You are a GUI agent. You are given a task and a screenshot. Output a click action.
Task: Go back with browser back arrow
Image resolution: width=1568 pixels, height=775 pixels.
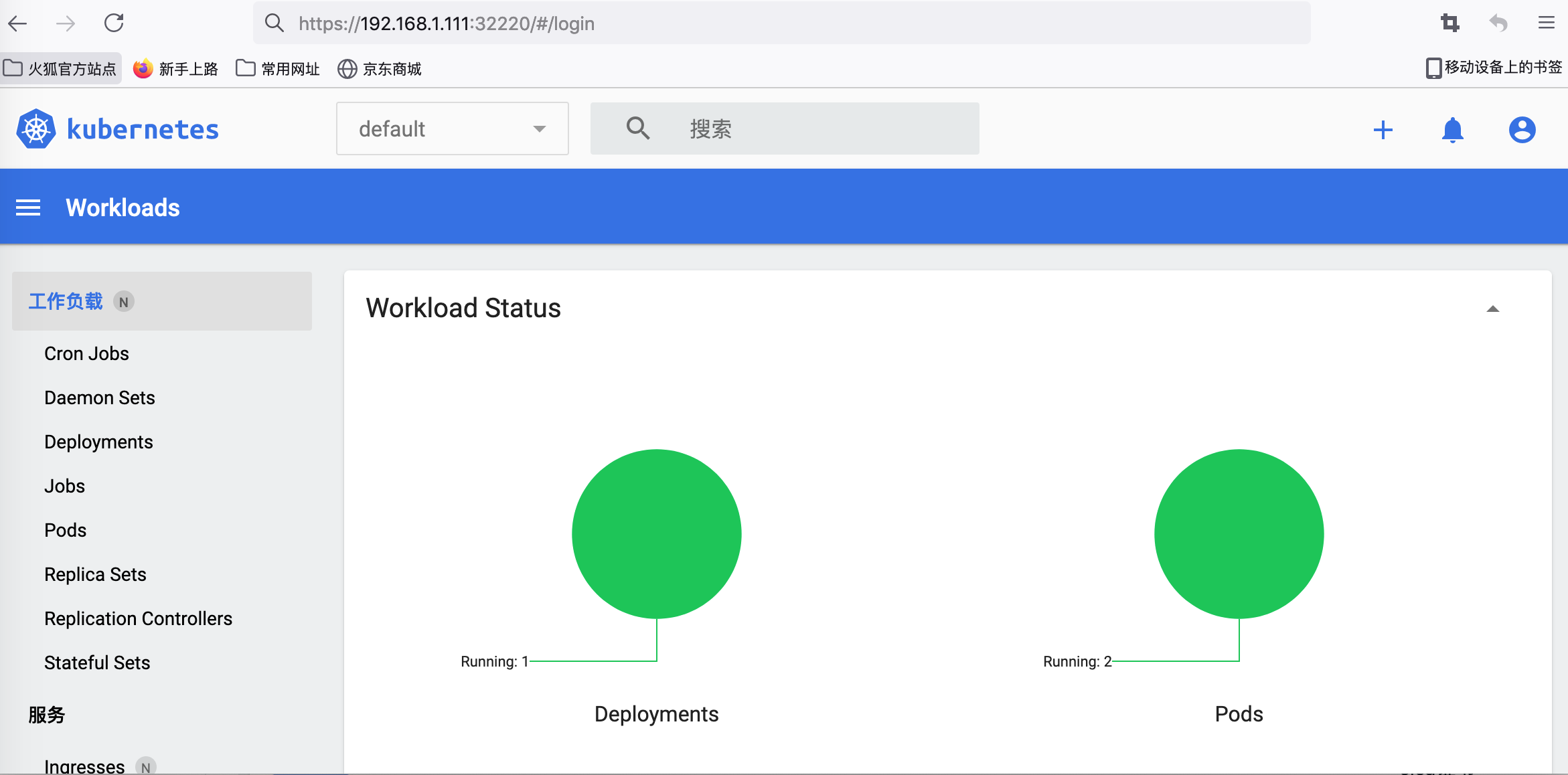(x=18, y=23)
